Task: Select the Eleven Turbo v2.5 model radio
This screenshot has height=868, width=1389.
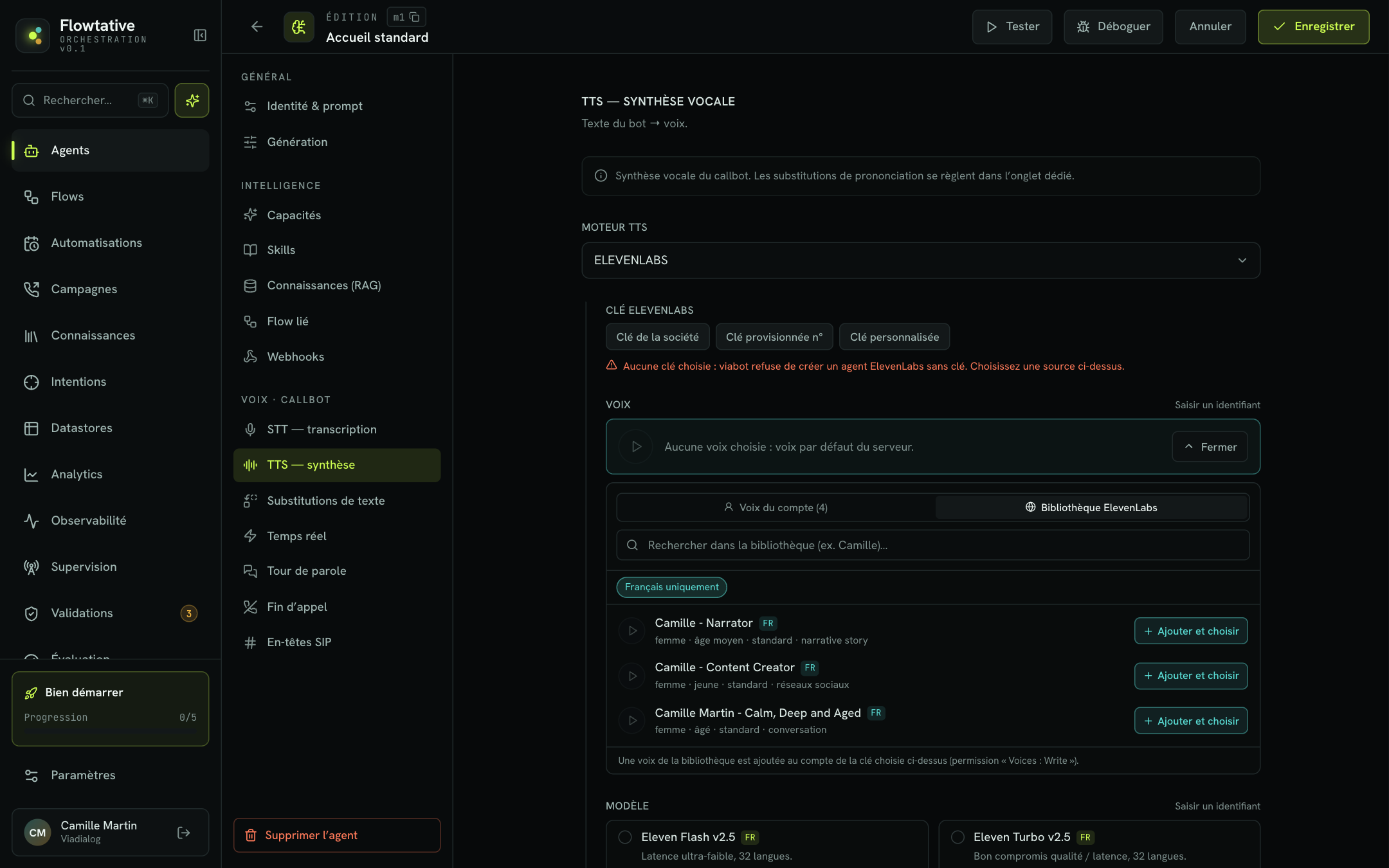Action: pyautogui.click(x=958, y=837)
